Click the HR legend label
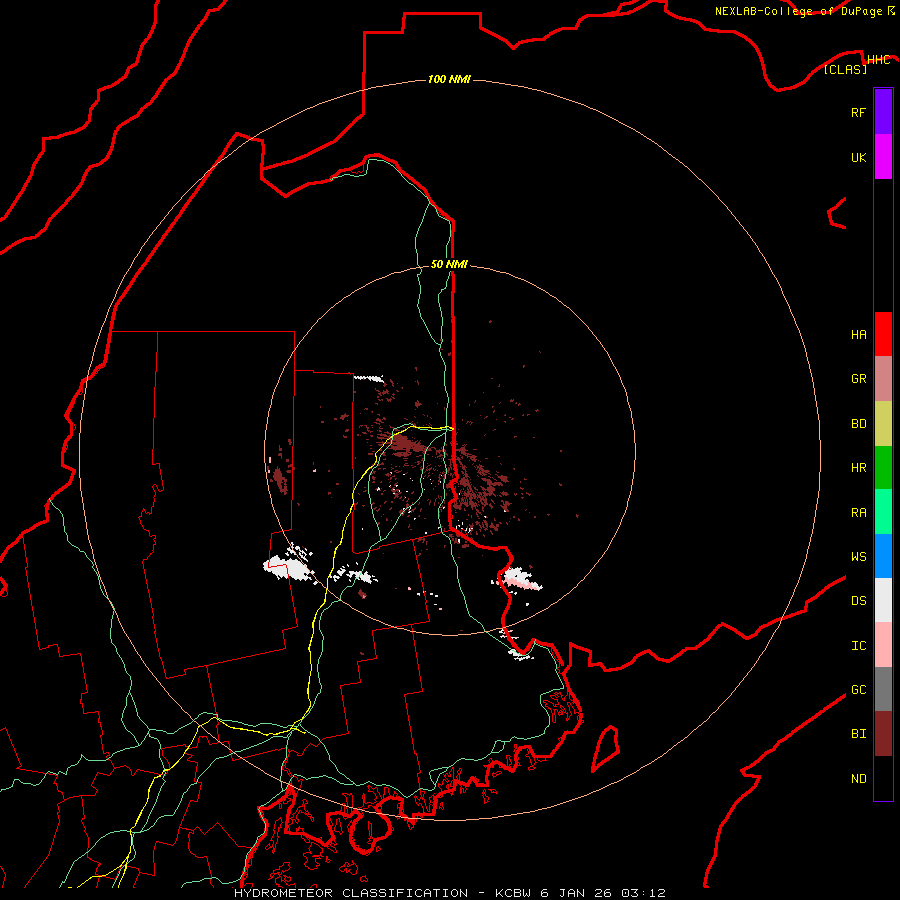Viewport: 900px width, 900px height. [858, 468]
